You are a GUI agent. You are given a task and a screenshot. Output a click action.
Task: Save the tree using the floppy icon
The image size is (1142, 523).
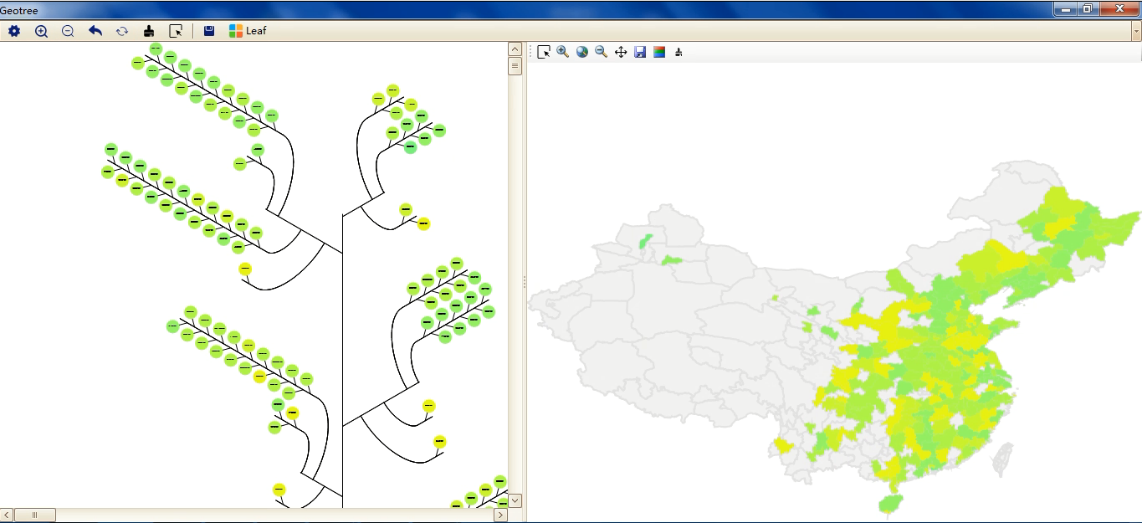pos(208,31)
